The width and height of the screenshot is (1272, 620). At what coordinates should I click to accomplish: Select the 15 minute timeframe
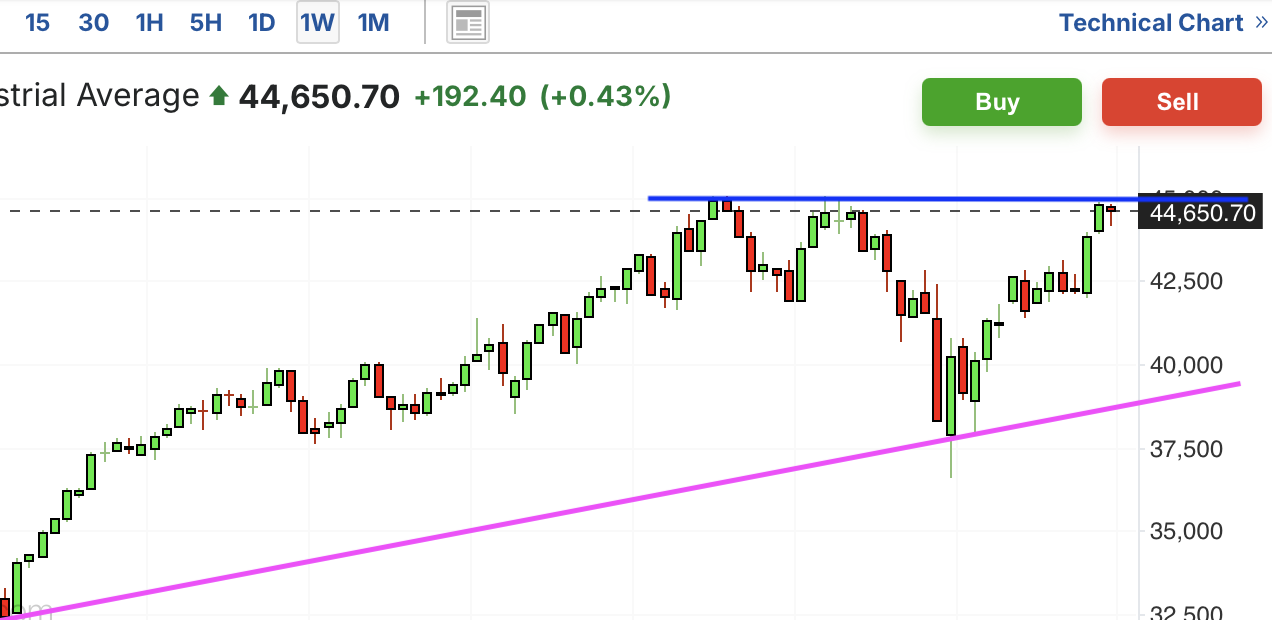37,22
